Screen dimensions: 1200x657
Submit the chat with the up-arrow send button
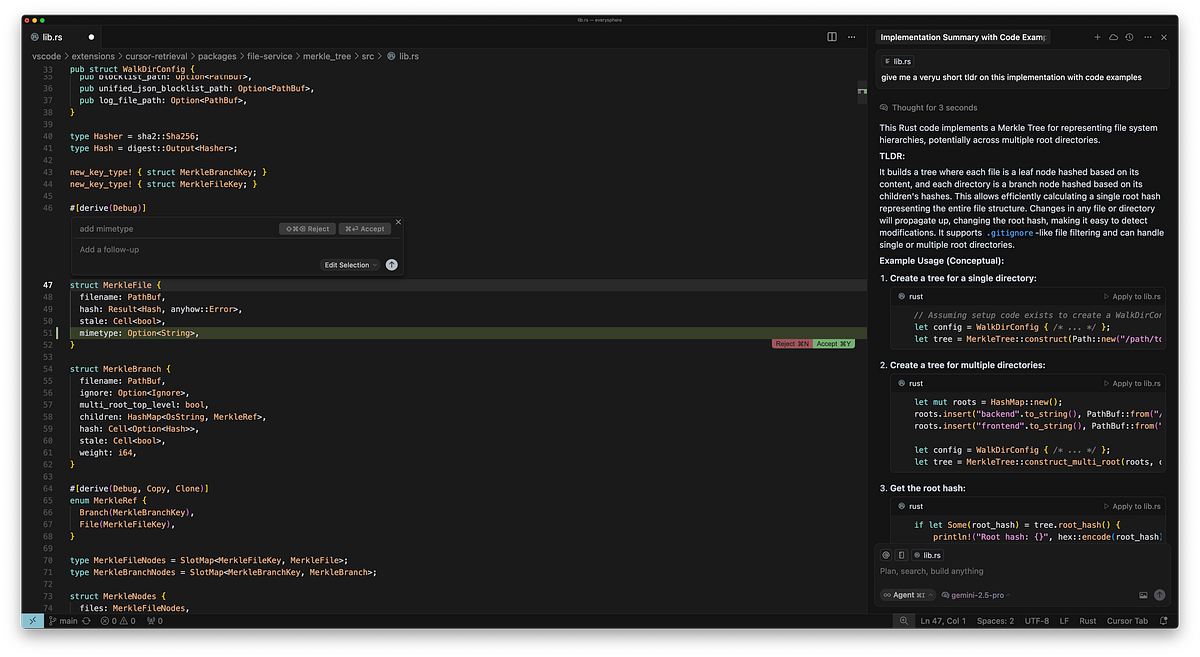click(x=1160, y=594)
